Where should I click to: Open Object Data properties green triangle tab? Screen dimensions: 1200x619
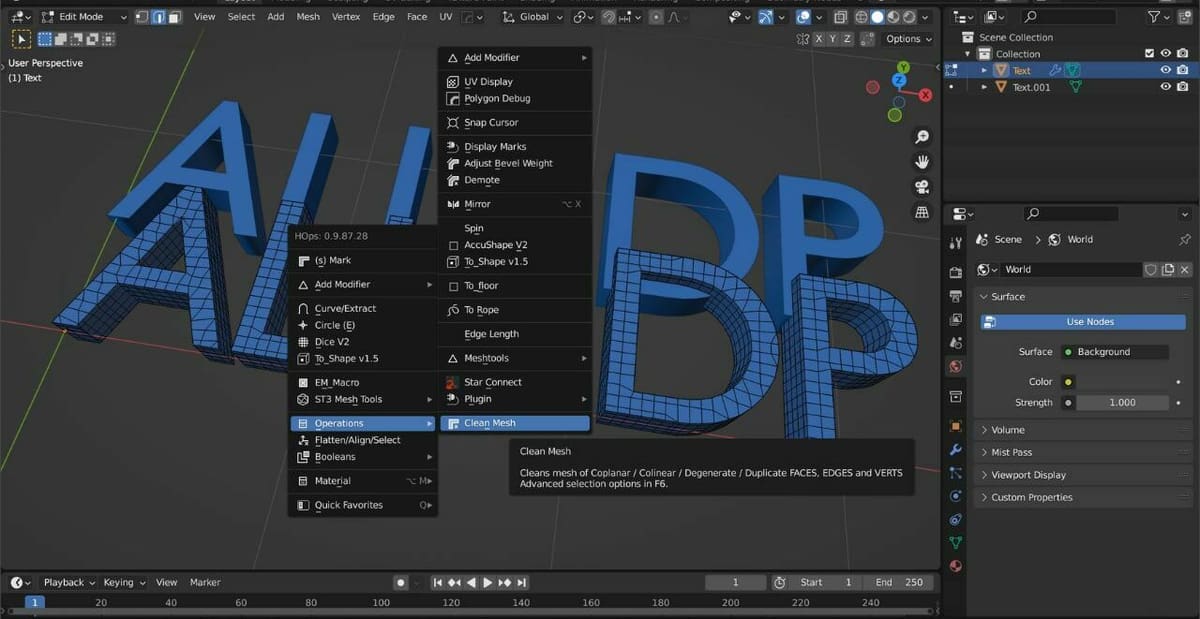point(956,542)
